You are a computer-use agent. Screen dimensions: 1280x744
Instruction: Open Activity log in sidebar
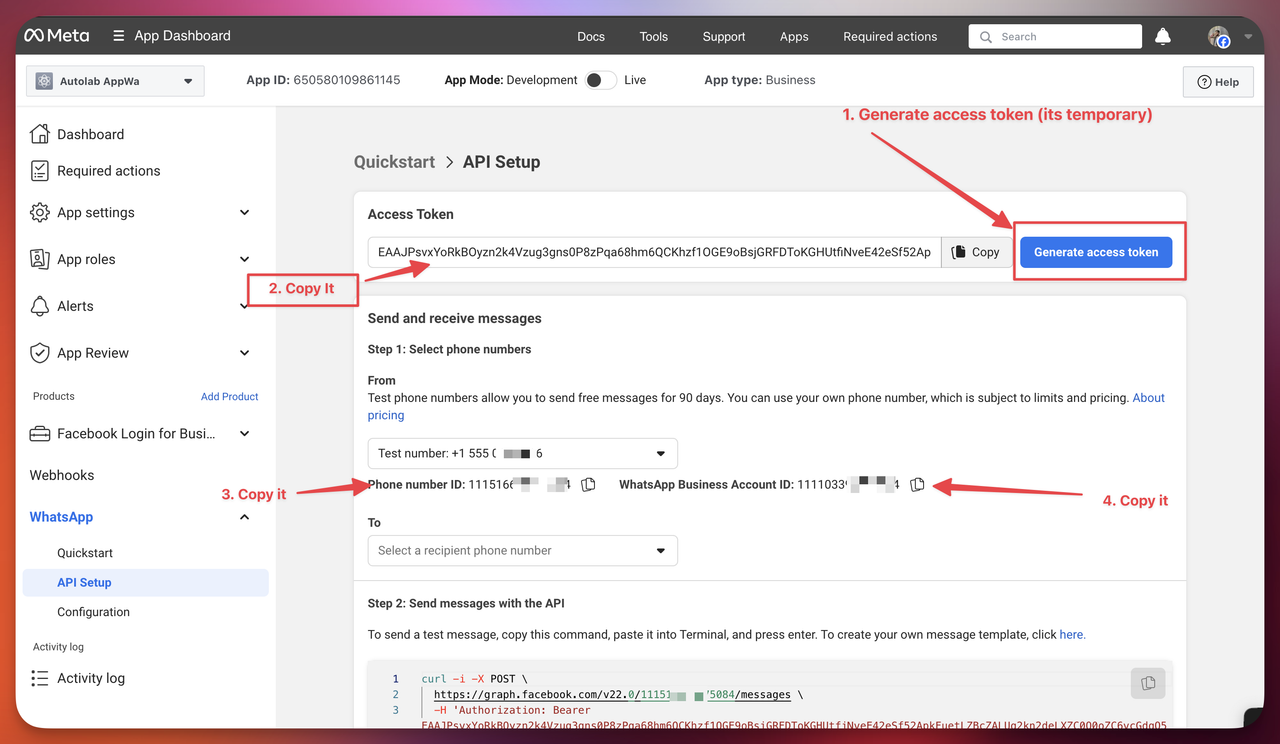[91, 678]
